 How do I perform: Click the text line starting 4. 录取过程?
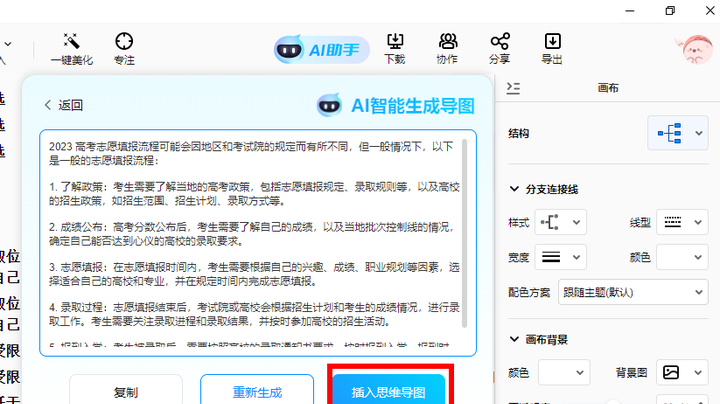(x=254, y=307)
